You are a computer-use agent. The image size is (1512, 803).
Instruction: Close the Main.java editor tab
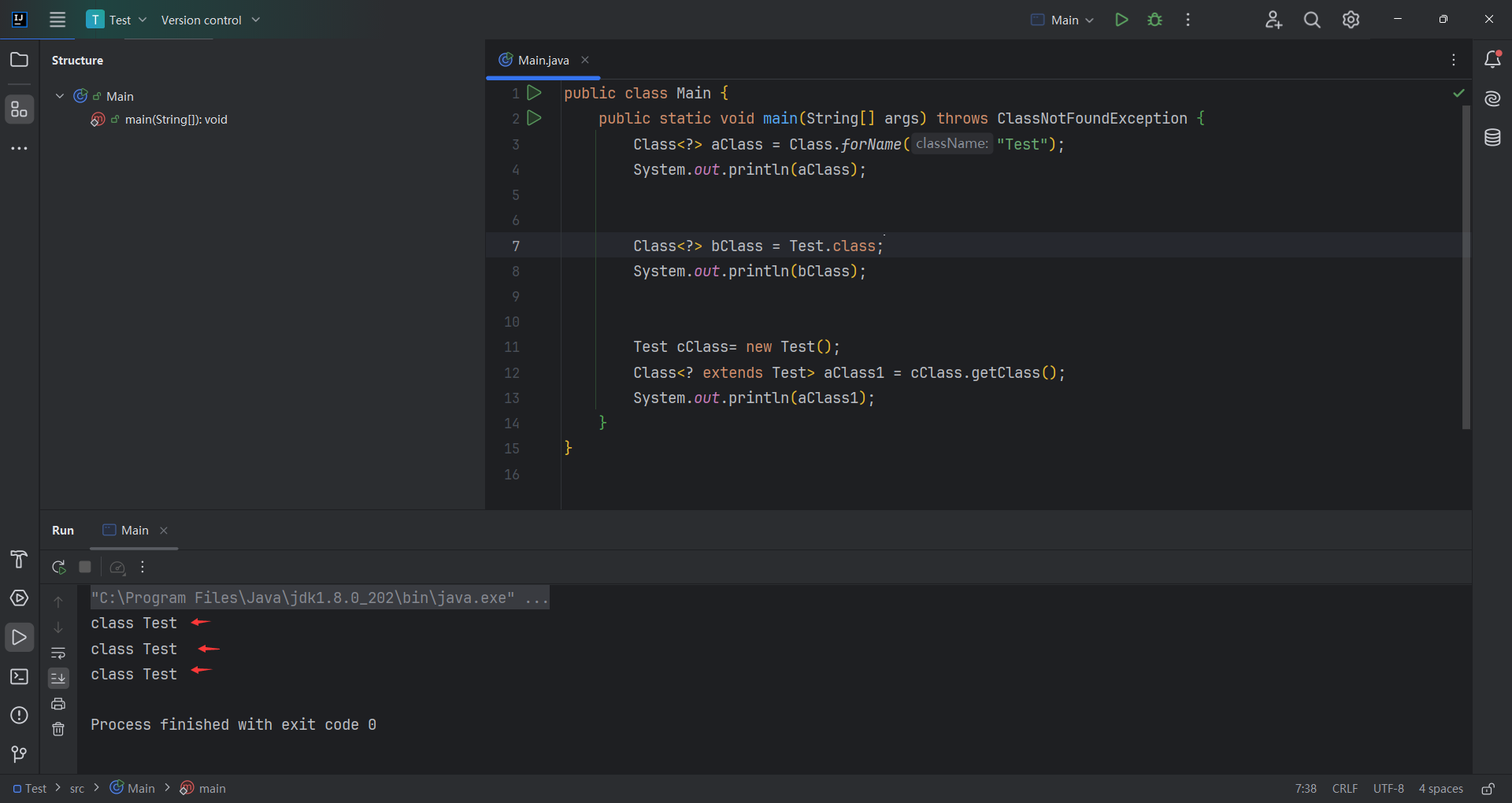click(585, 60)
